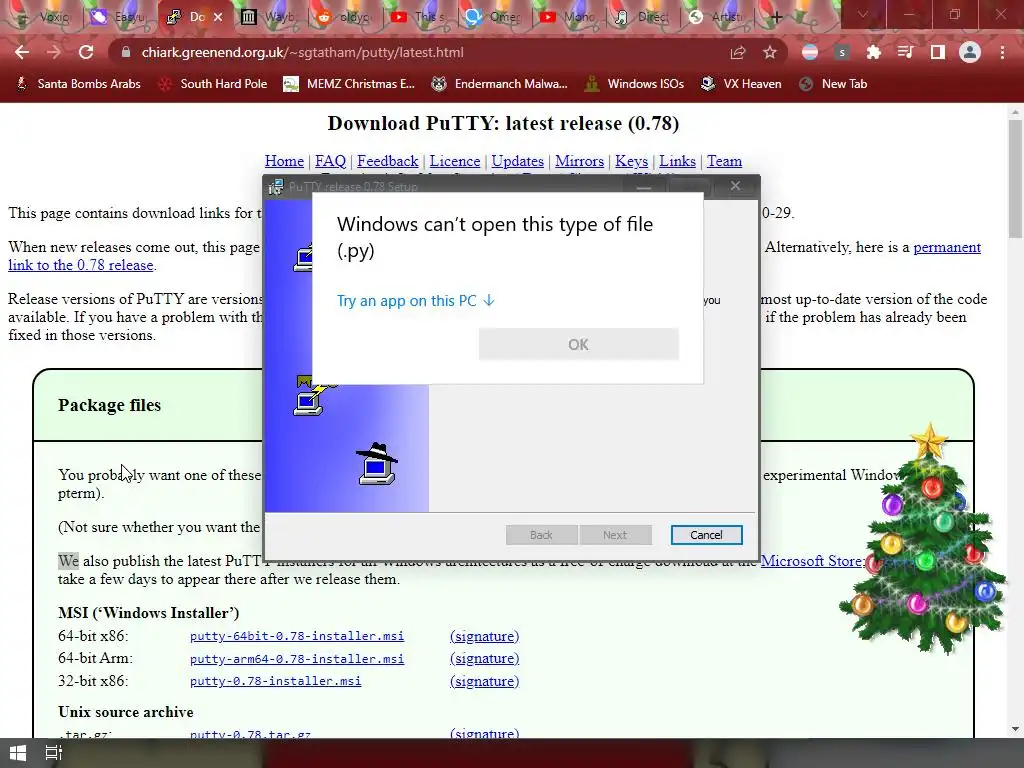
Task: Switch to the YouTube 'This s' tab
Action: [420, 17]
